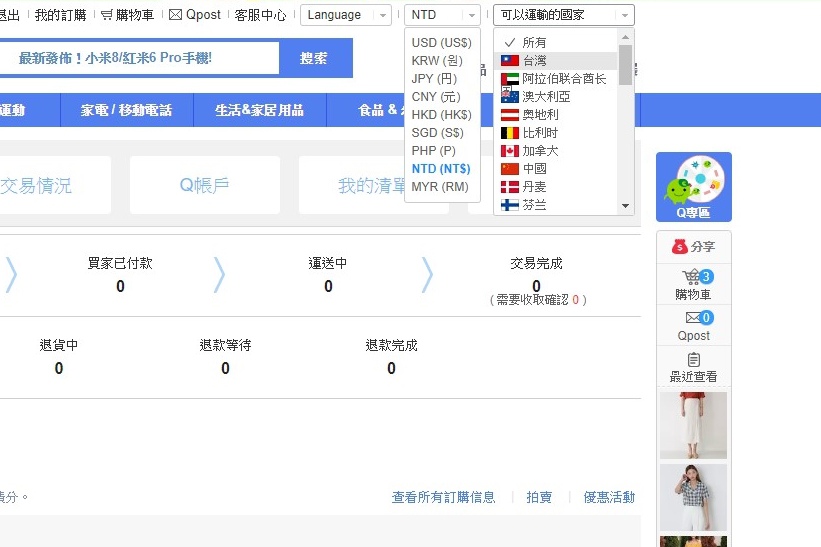821x547 pixels.
Task: Click search field with 小米8 promo text
Action: click(139, 58)
